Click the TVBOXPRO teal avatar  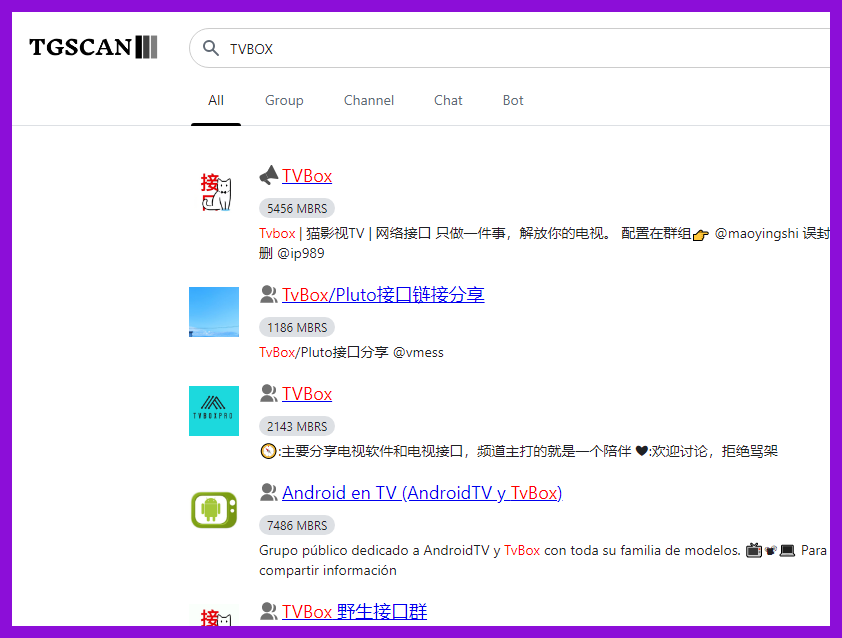coord(214,411)
